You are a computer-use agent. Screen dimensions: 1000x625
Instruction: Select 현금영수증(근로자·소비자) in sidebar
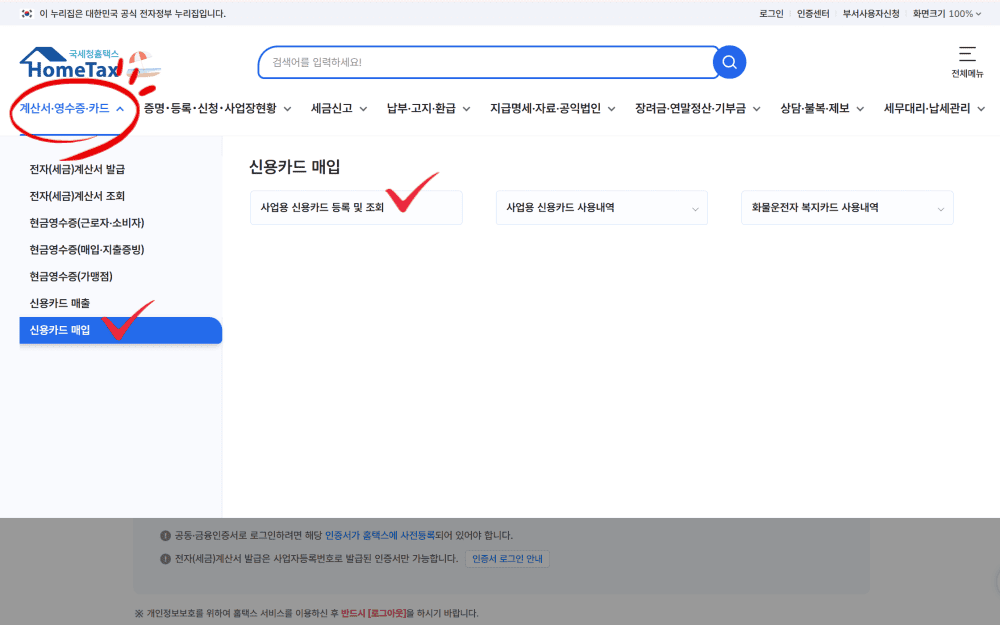(x=87, y=223)
